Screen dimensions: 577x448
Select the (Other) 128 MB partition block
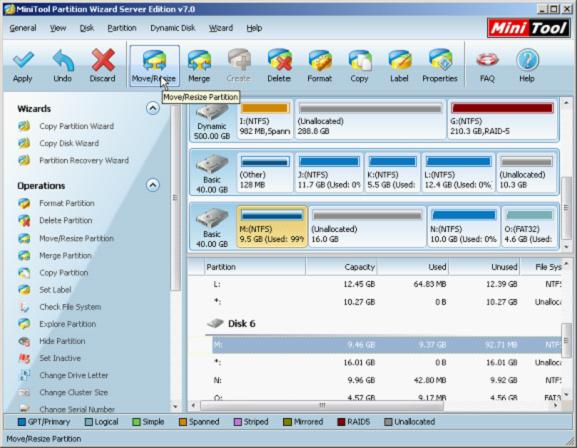pos(265,172)
